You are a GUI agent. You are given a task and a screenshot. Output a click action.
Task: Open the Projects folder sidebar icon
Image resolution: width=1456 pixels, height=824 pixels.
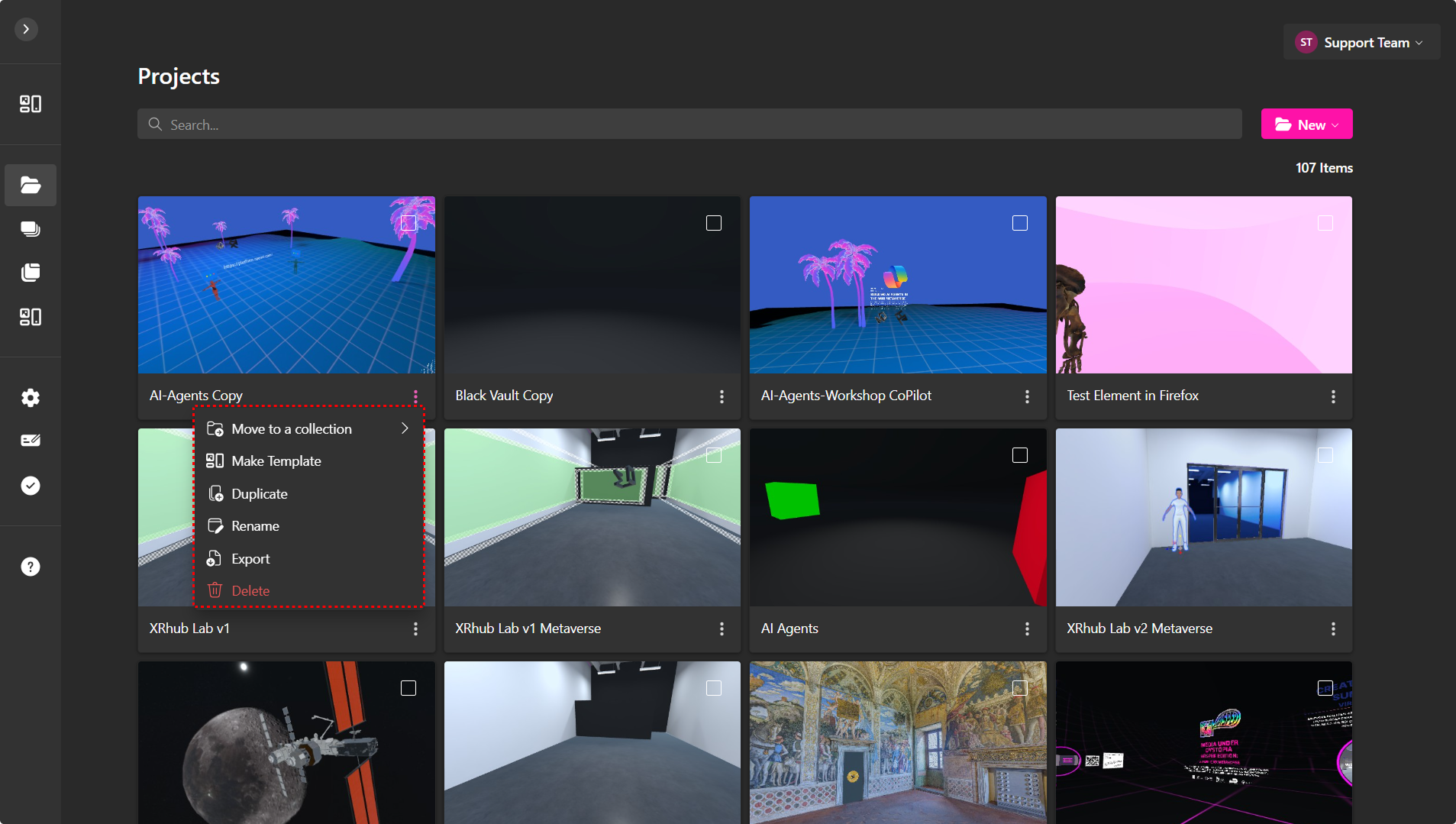(31, 185)
